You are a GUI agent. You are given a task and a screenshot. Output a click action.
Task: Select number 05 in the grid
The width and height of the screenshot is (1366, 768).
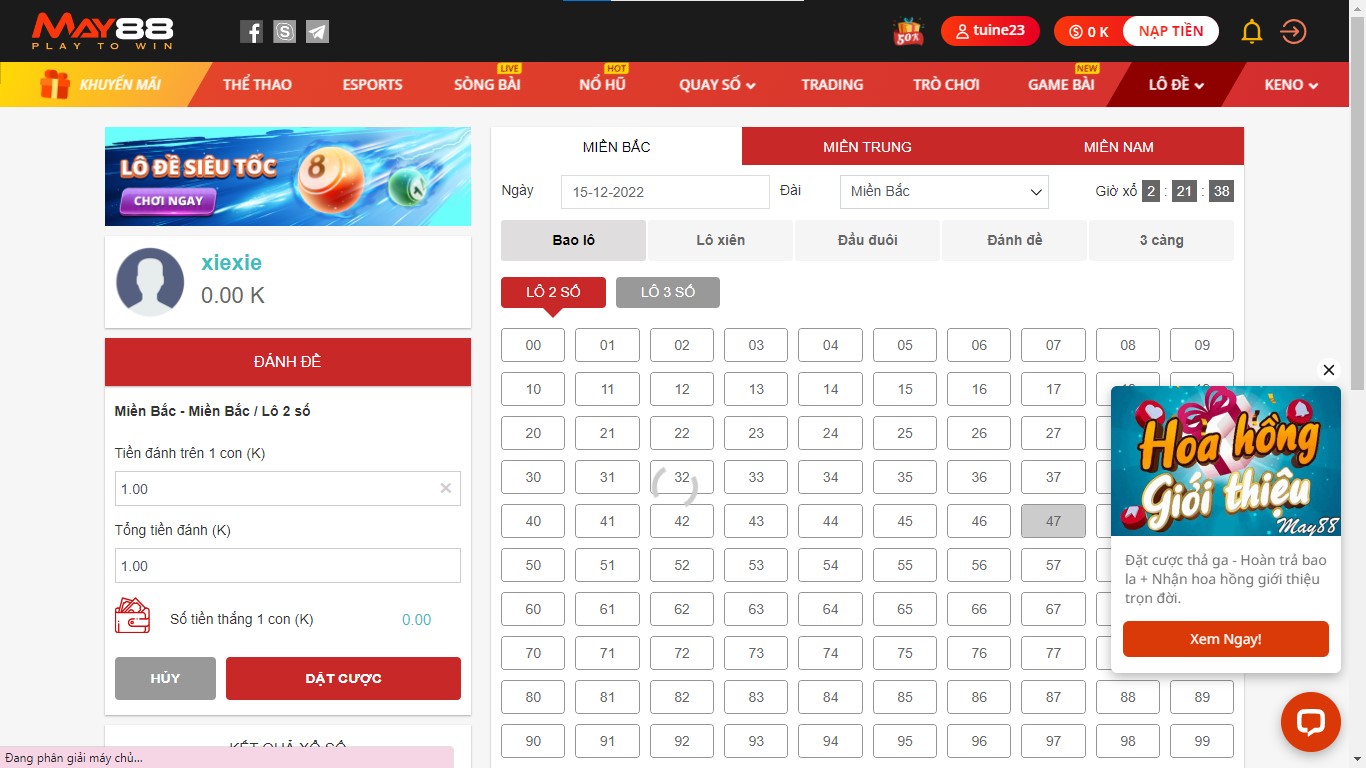(905, 345)
